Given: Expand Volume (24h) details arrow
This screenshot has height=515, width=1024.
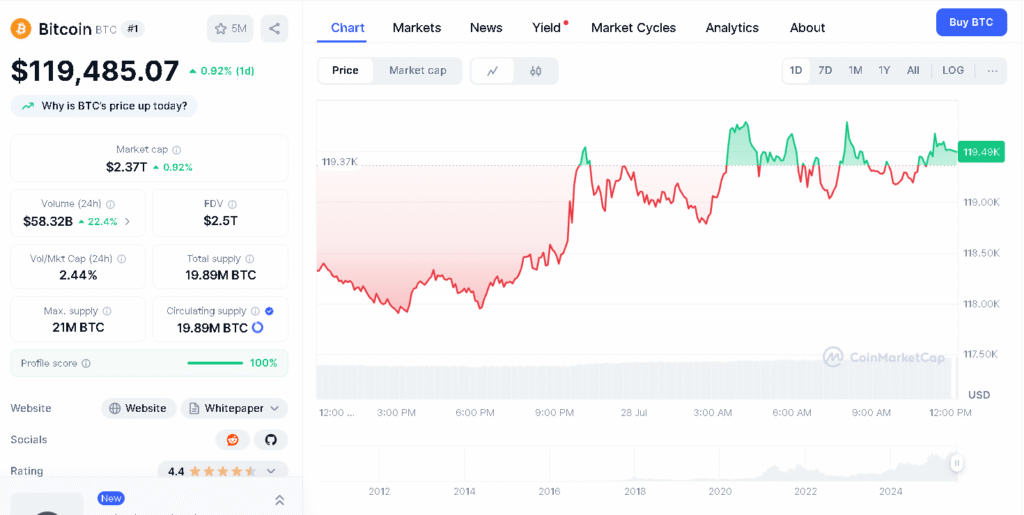Looking at the screenshot, I should [x=127, y=221].
